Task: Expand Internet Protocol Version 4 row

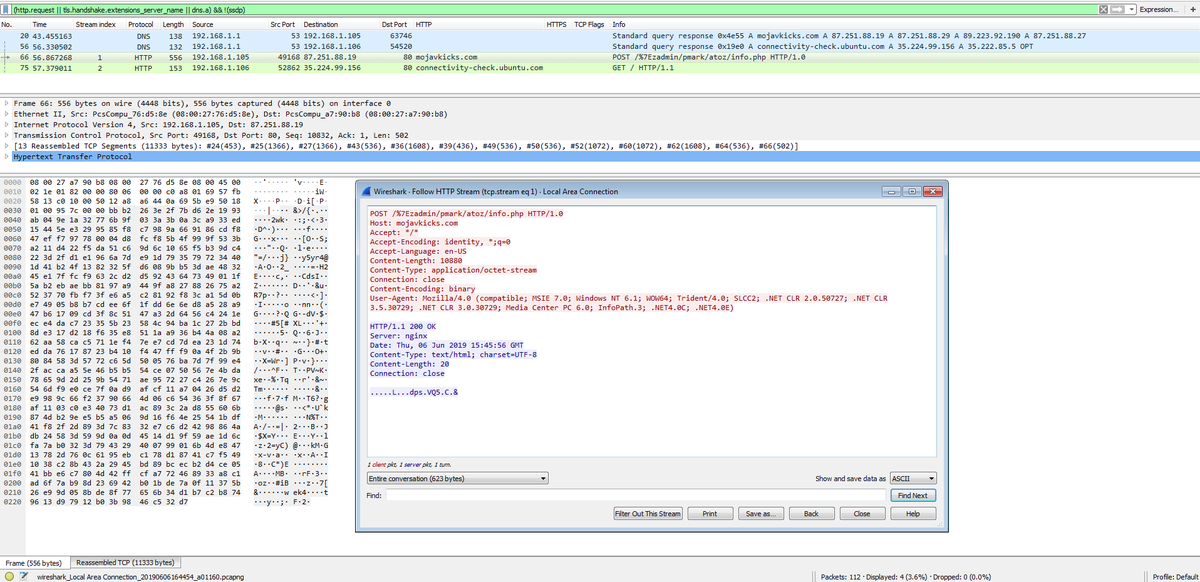Action: (x=8, y=125)
